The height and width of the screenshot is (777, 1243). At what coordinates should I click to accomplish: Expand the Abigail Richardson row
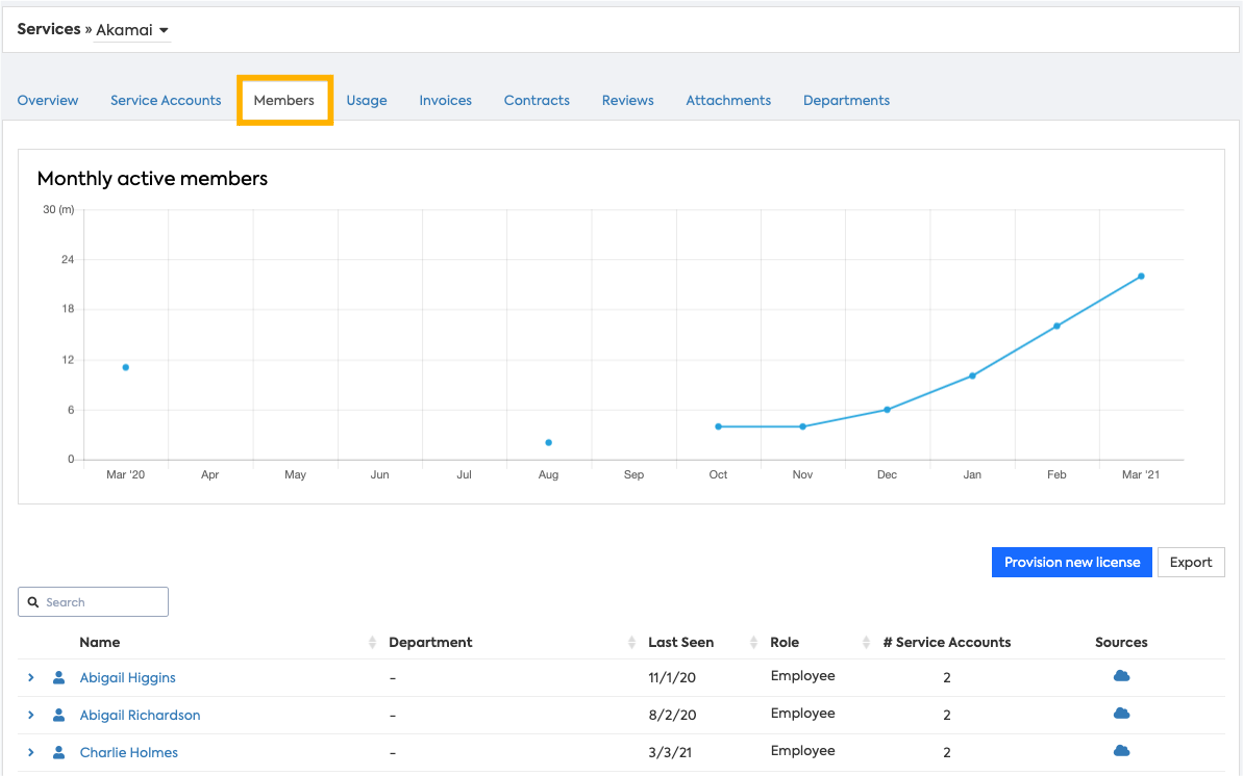pyautogui.click(x=31, y=715)
